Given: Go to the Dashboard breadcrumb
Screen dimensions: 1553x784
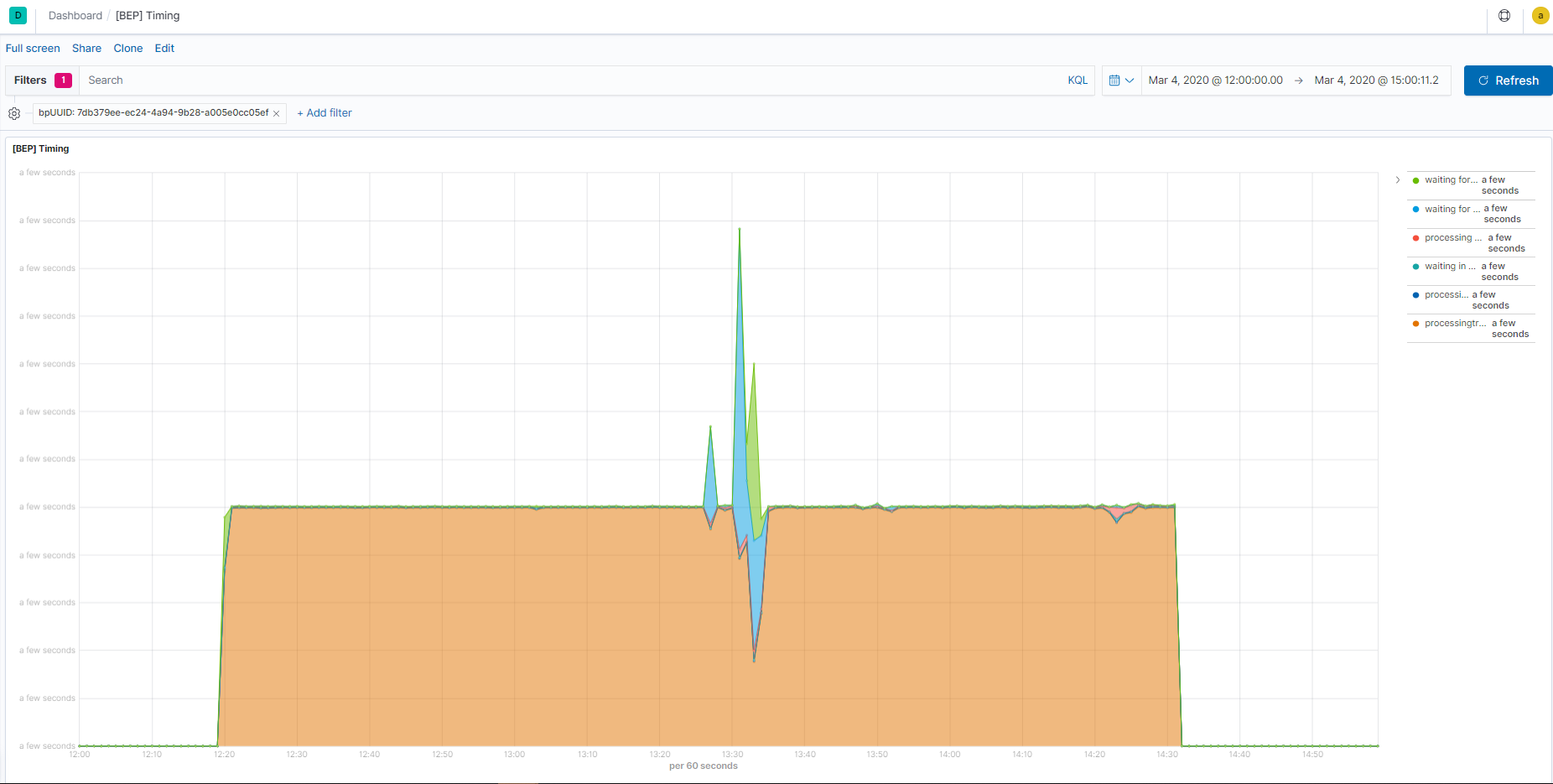Looking at the screenshot, I should click(x=75, y=15).
